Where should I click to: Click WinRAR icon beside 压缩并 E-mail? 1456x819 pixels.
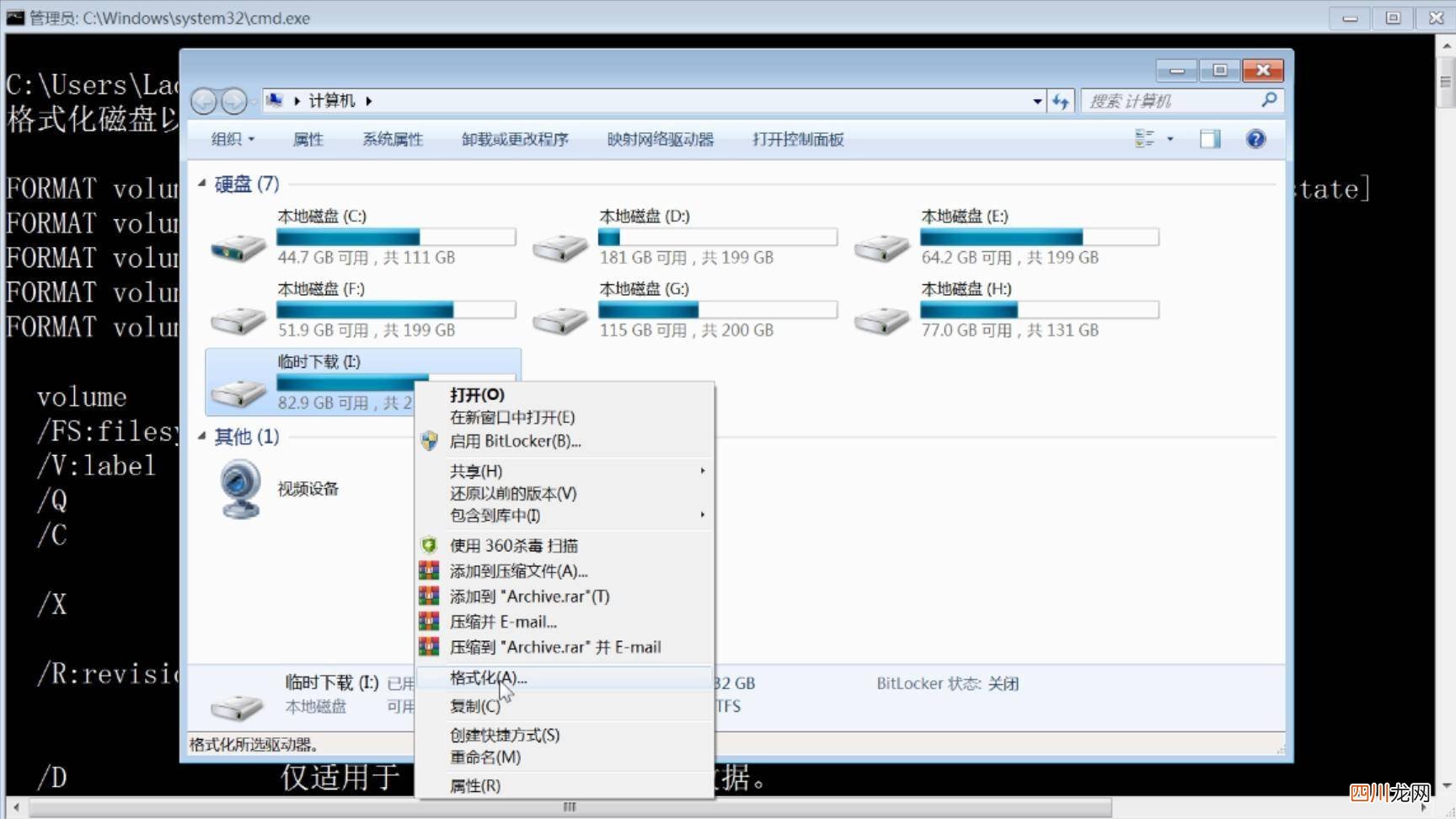click(x=429, y=621)
